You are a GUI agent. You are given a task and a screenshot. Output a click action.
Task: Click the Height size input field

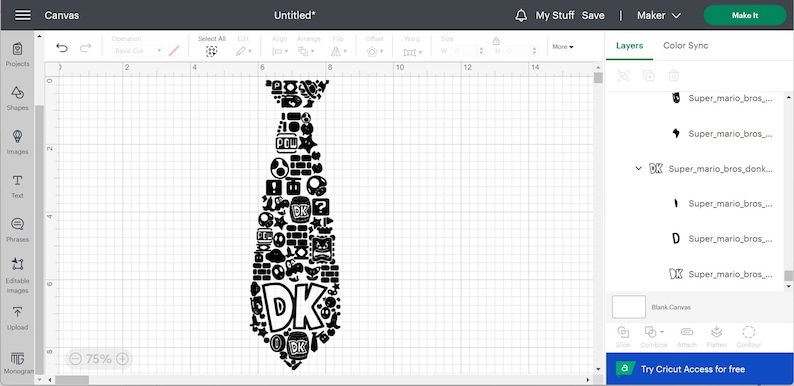[517, 51]
